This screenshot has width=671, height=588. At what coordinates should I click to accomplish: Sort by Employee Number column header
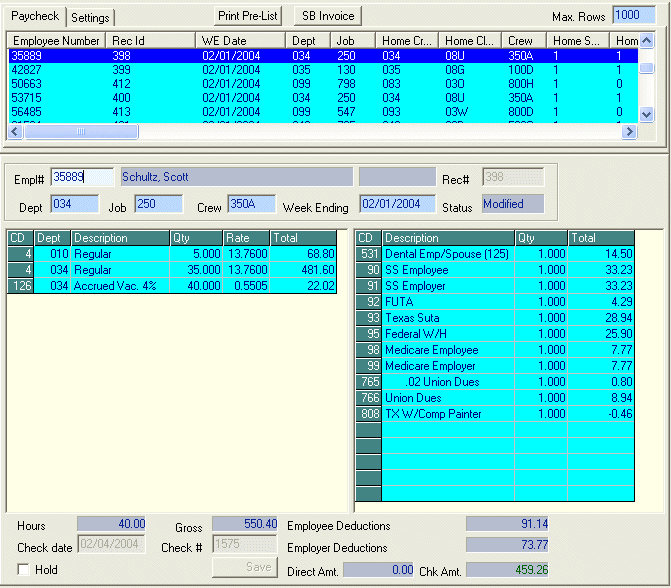pos(56,41)
